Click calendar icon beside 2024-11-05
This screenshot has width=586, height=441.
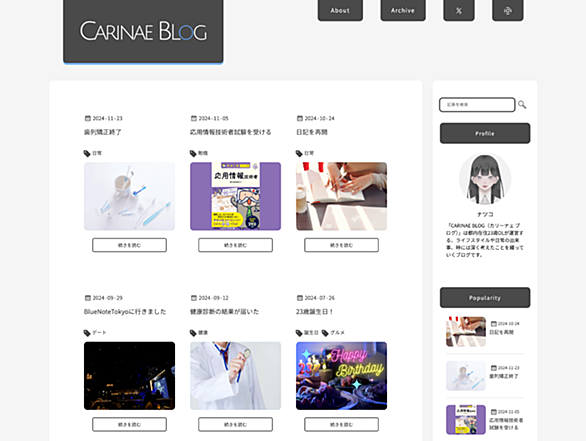(x=194, y=118)
